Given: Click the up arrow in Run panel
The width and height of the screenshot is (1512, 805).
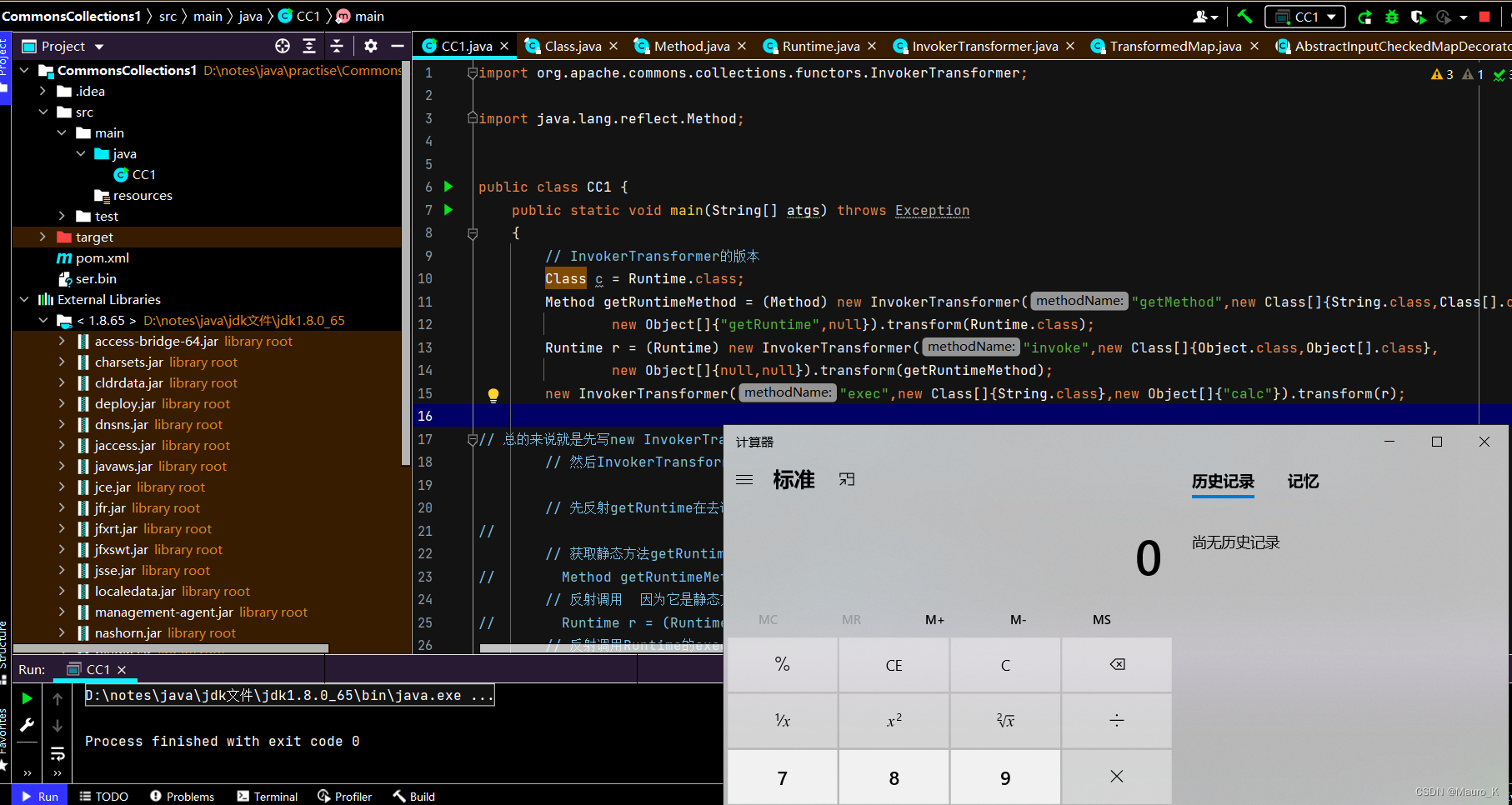Looking at the screenshot, I should (58, 698).
